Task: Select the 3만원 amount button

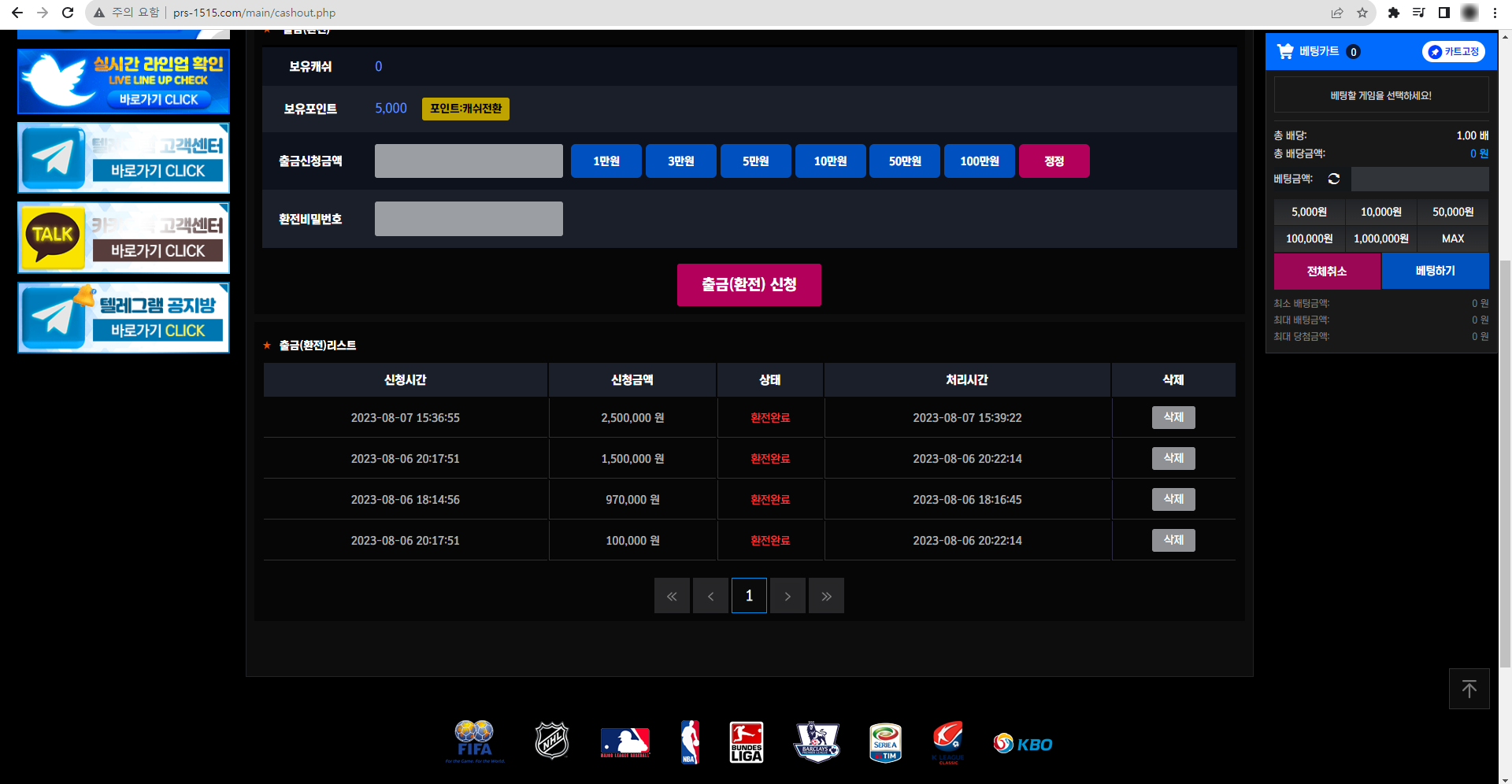Action: pyautogui.click(x=681, y=161)
